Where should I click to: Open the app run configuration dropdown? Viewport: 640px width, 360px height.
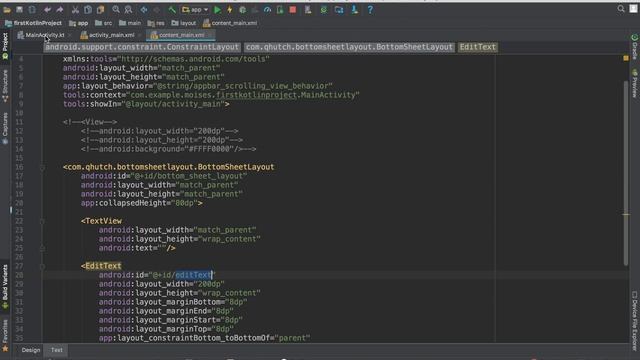195,9
